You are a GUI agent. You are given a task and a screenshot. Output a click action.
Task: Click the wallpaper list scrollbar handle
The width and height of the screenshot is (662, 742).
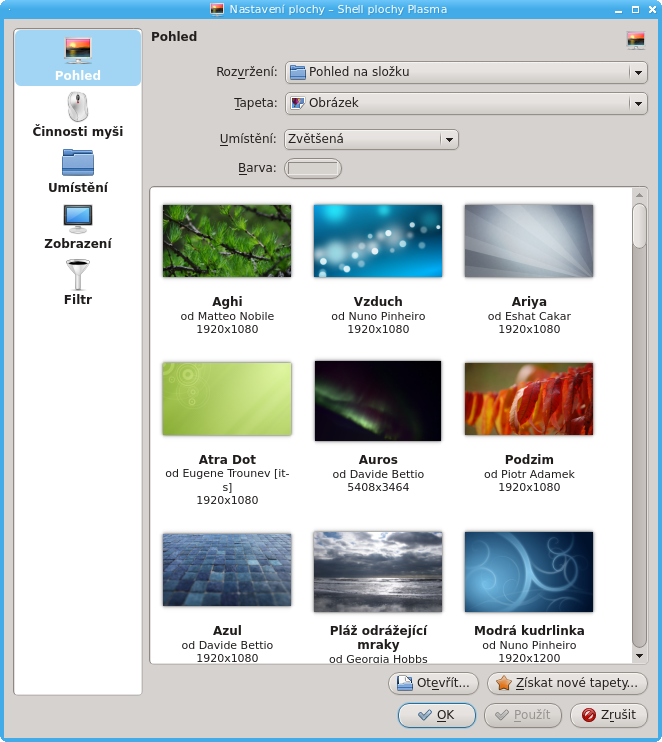click(x=639, y=226)
